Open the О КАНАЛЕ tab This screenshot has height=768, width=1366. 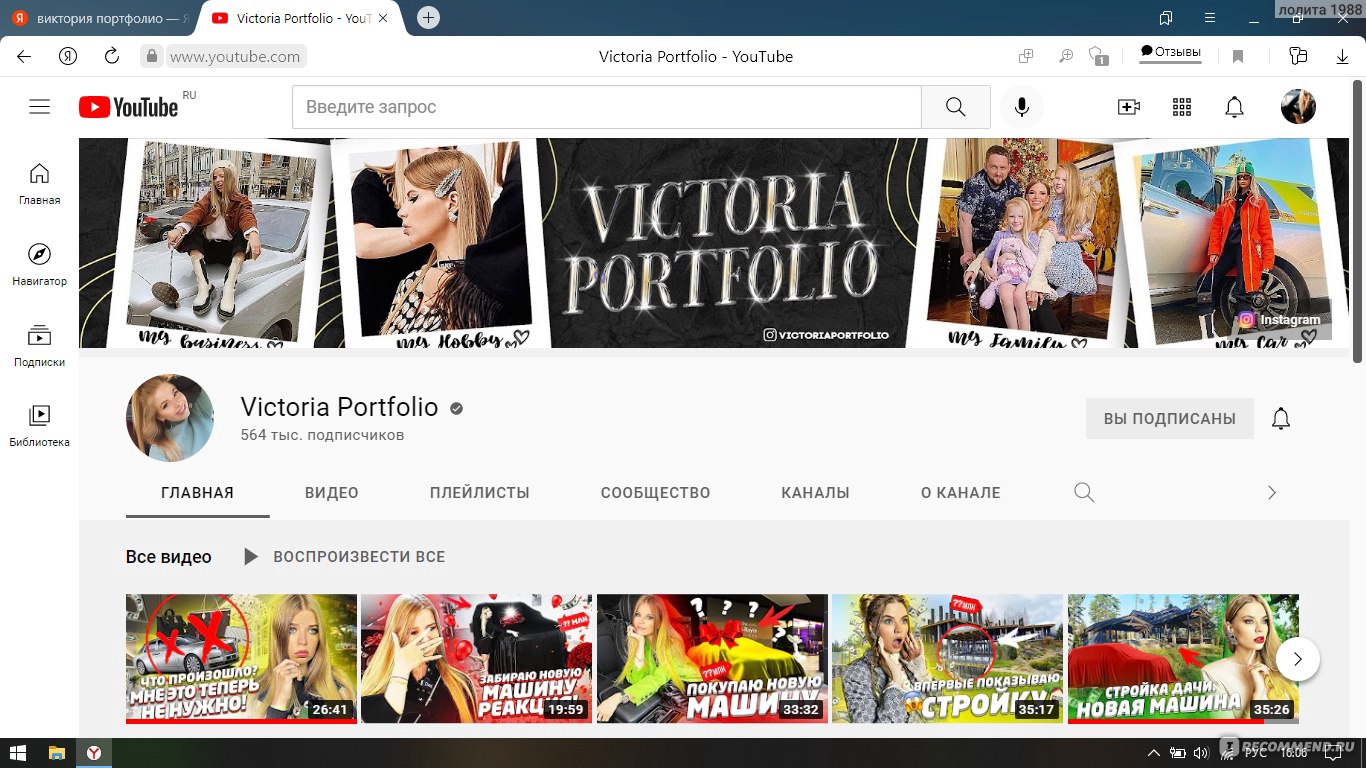961,493
